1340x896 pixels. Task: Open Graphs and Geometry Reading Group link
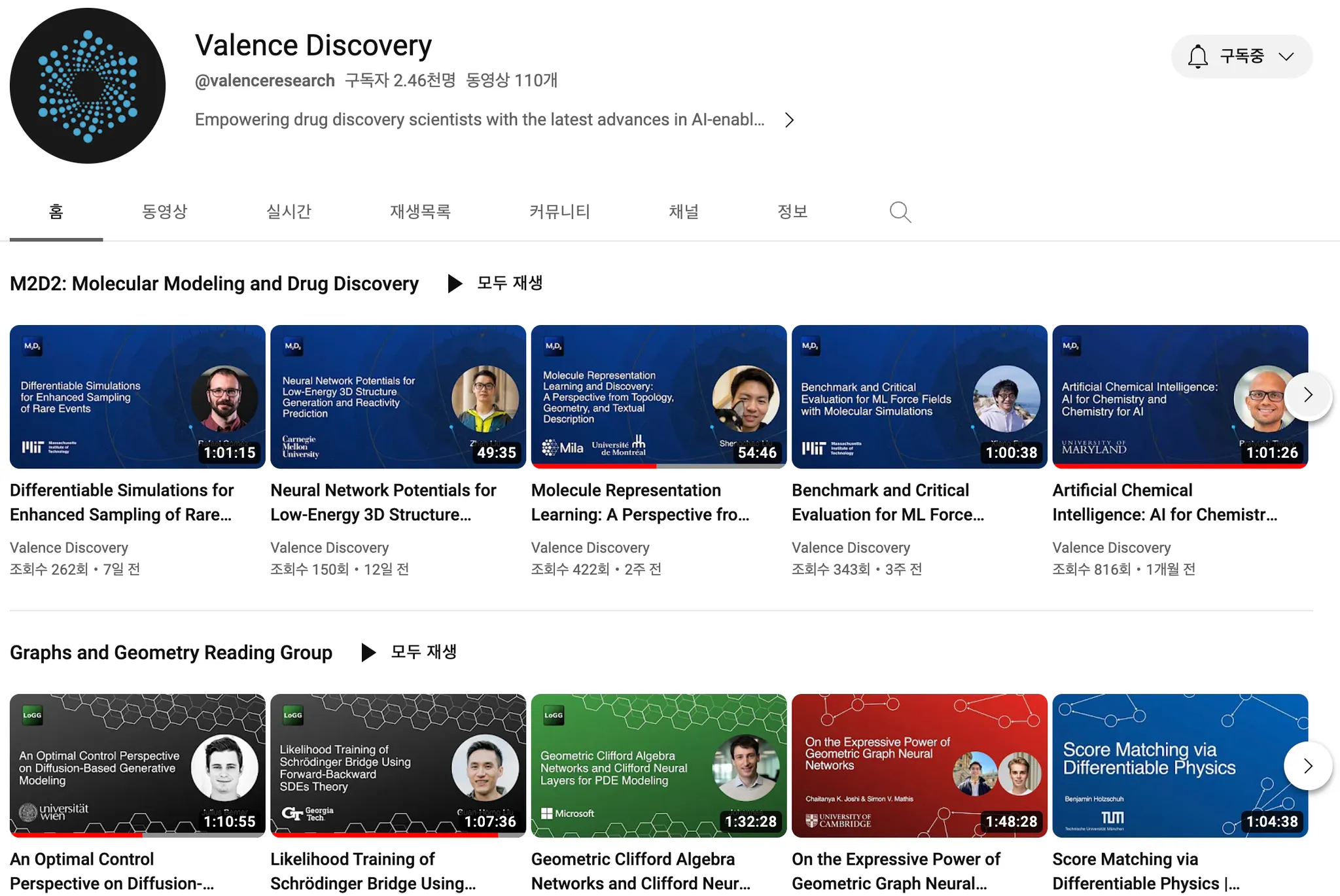pyautogui.click(x=171, y=652)
